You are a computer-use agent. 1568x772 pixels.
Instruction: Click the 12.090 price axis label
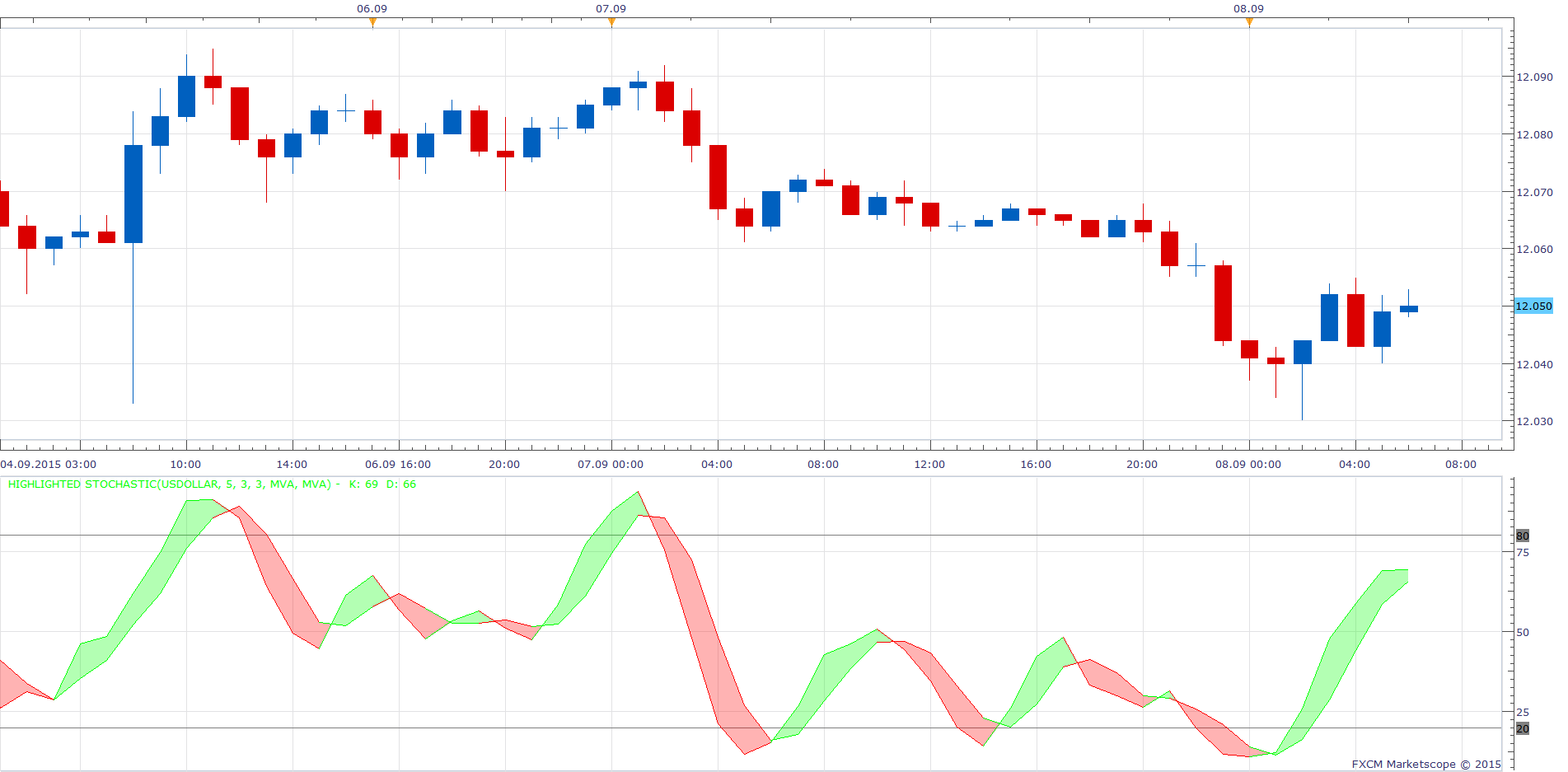click(1534, 77)
